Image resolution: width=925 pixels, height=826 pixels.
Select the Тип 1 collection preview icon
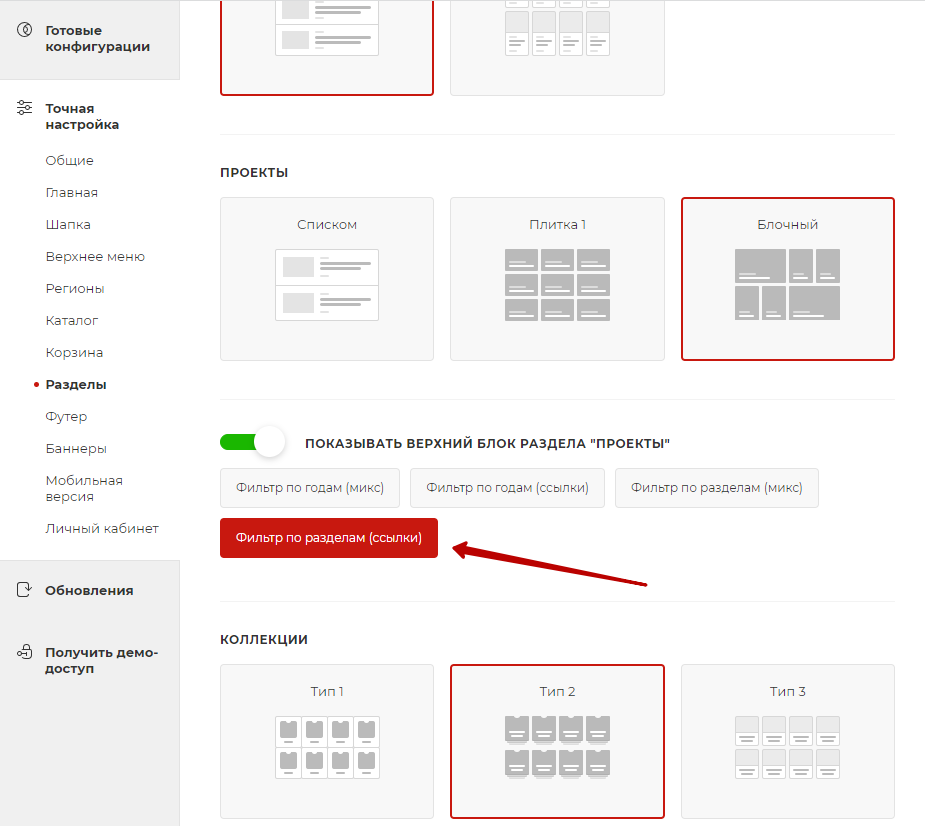tap(327, 748)
